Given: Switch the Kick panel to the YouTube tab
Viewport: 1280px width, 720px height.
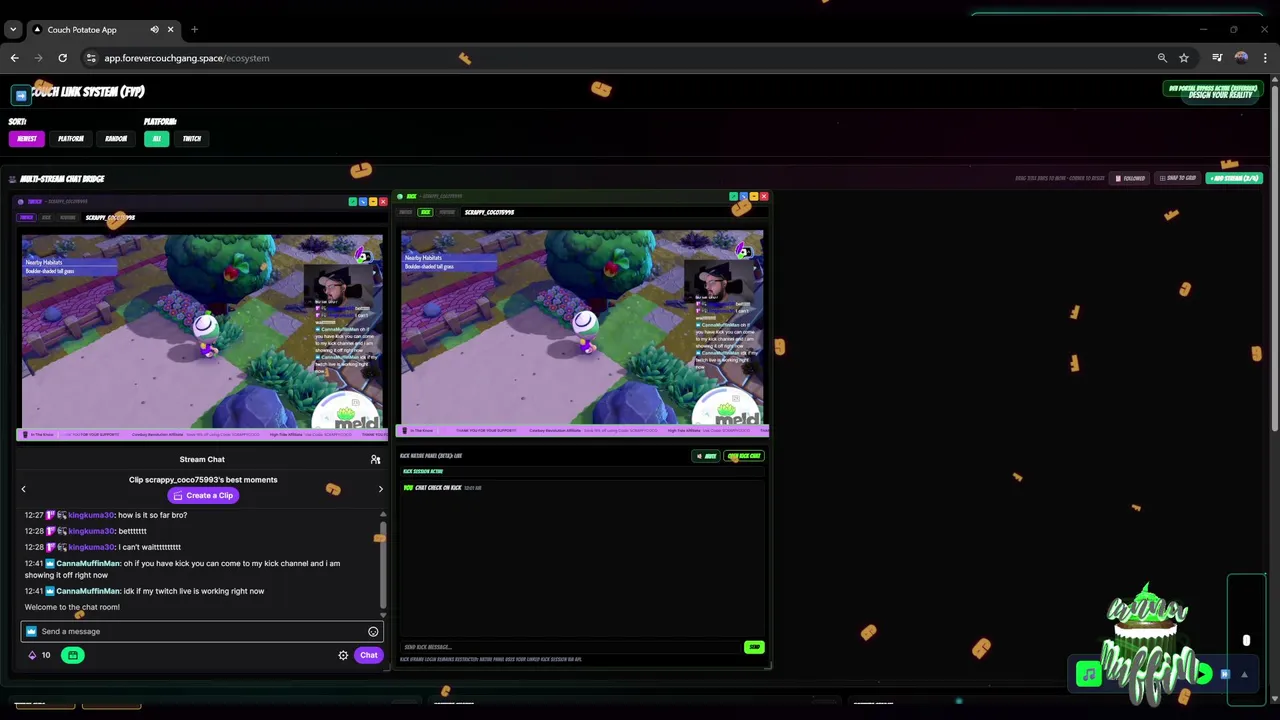Looking at the screenshot, I should [447, 212].
